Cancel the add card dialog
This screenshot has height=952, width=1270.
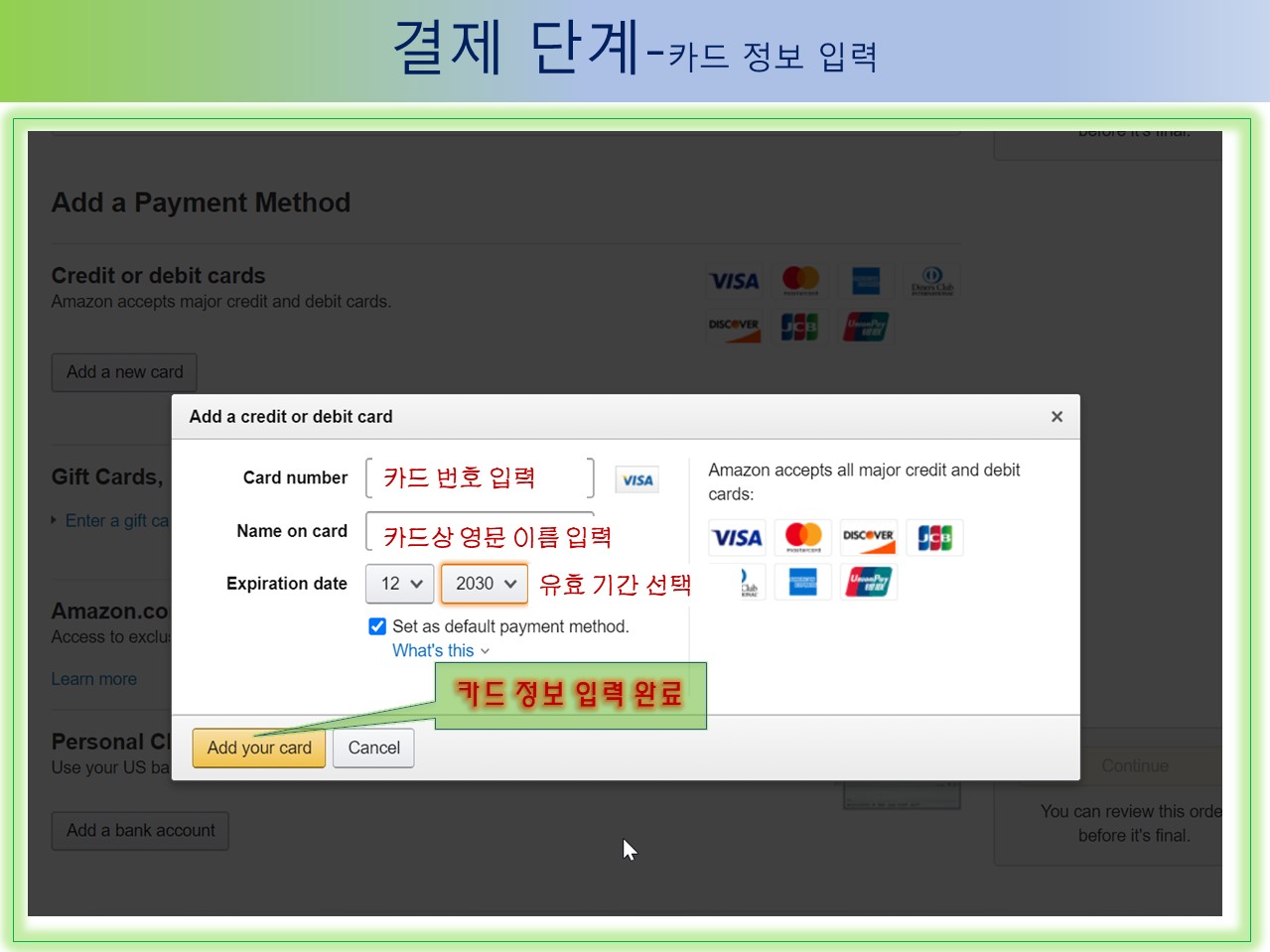pyautogui.click(x=373, y=748)
